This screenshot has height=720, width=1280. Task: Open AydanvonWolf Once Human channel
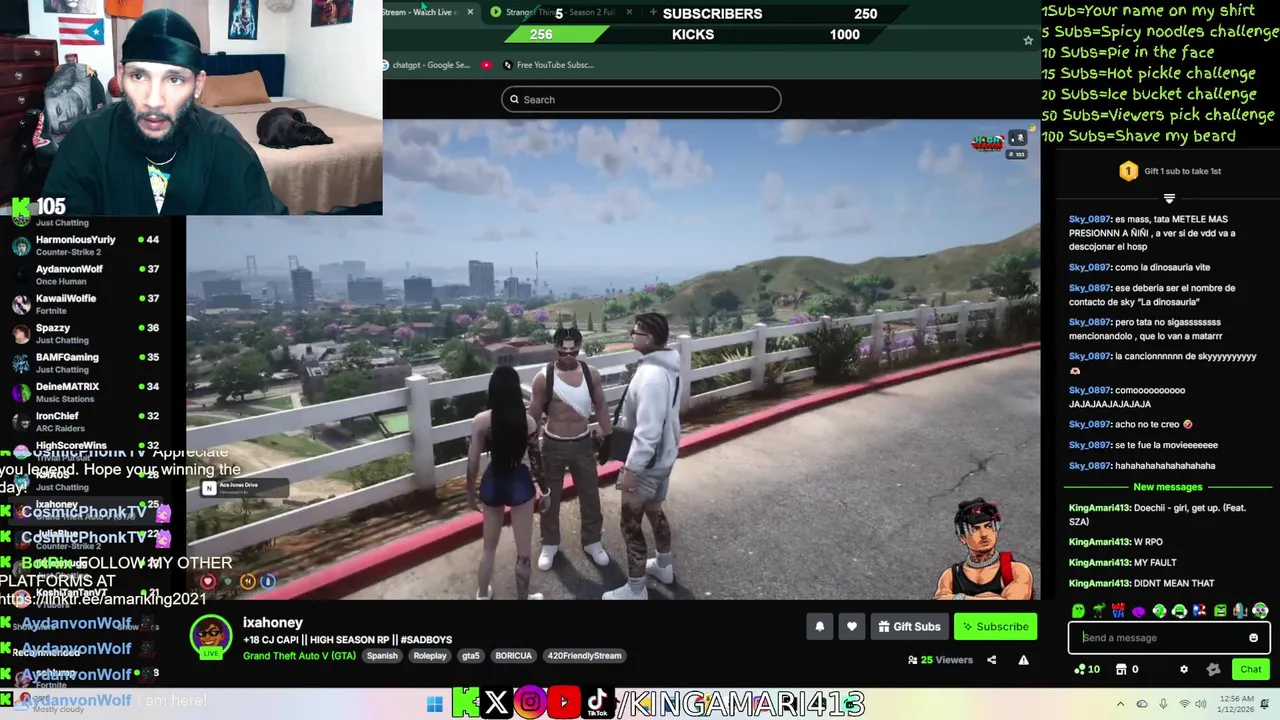pos(85,275)
